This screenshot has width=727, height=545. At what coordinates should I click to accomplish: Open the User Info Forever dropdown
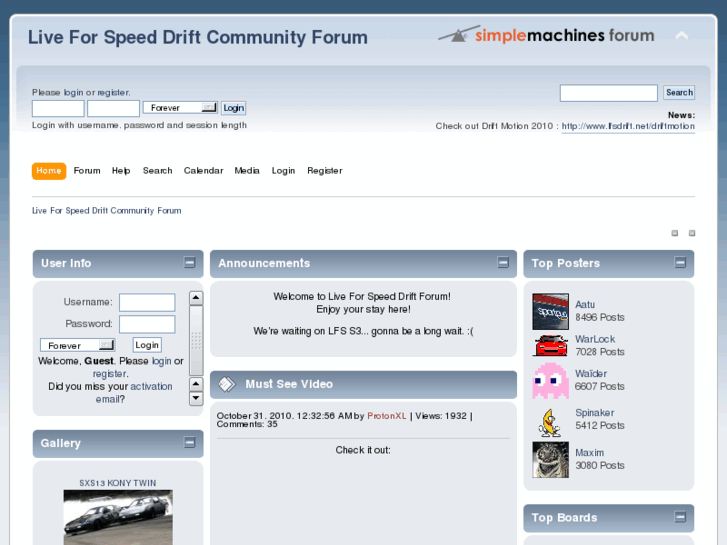77,345
